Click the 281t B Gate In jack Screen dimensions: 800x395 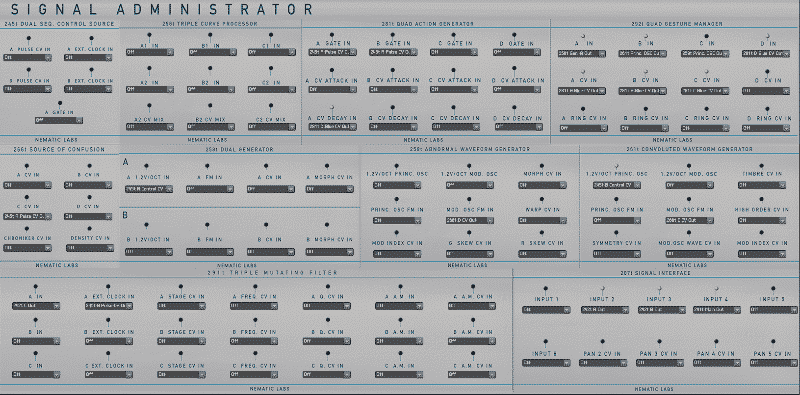392,34
